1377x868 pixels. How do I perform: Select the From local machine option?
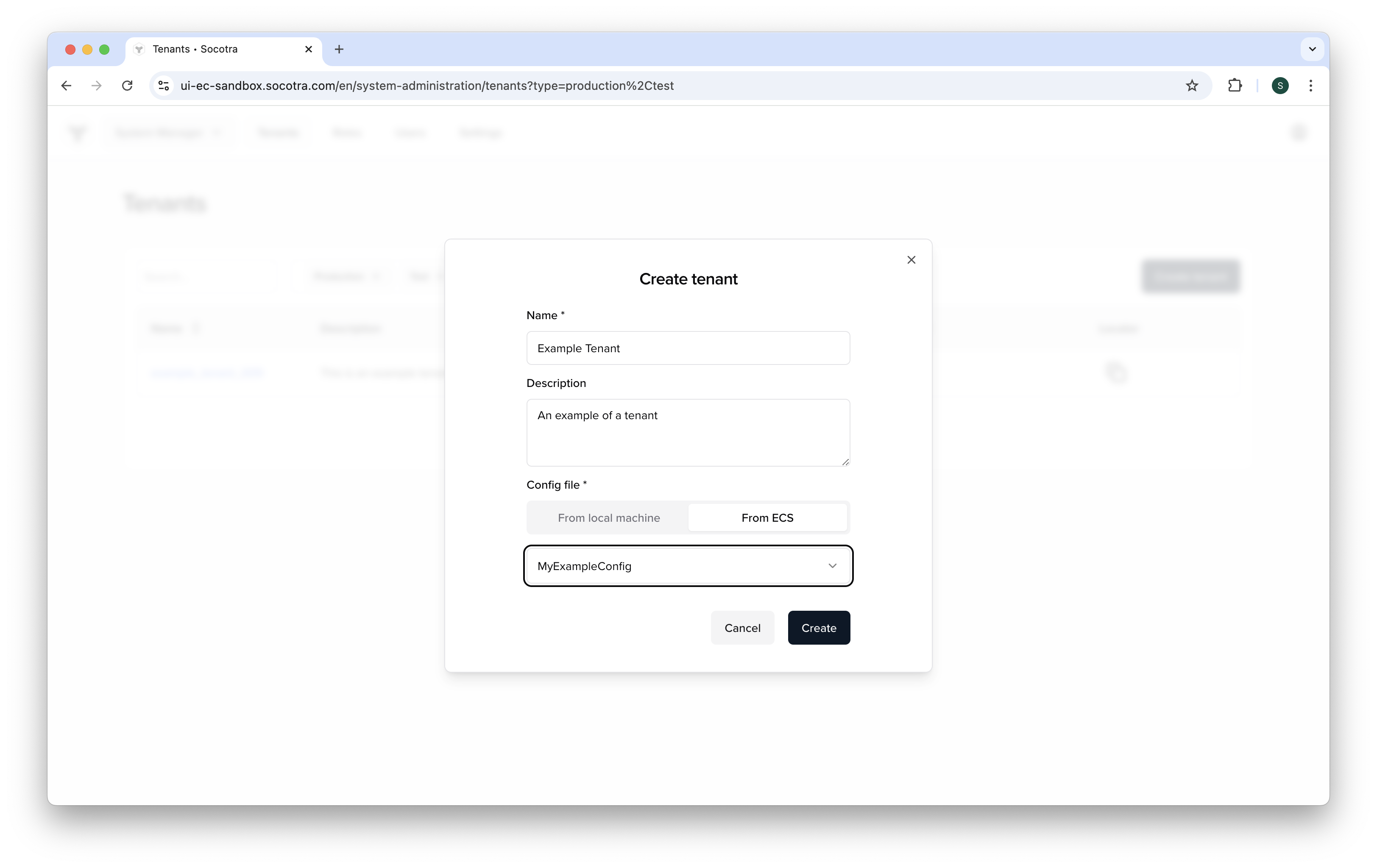pyautogui.click(x=608, y=517)
